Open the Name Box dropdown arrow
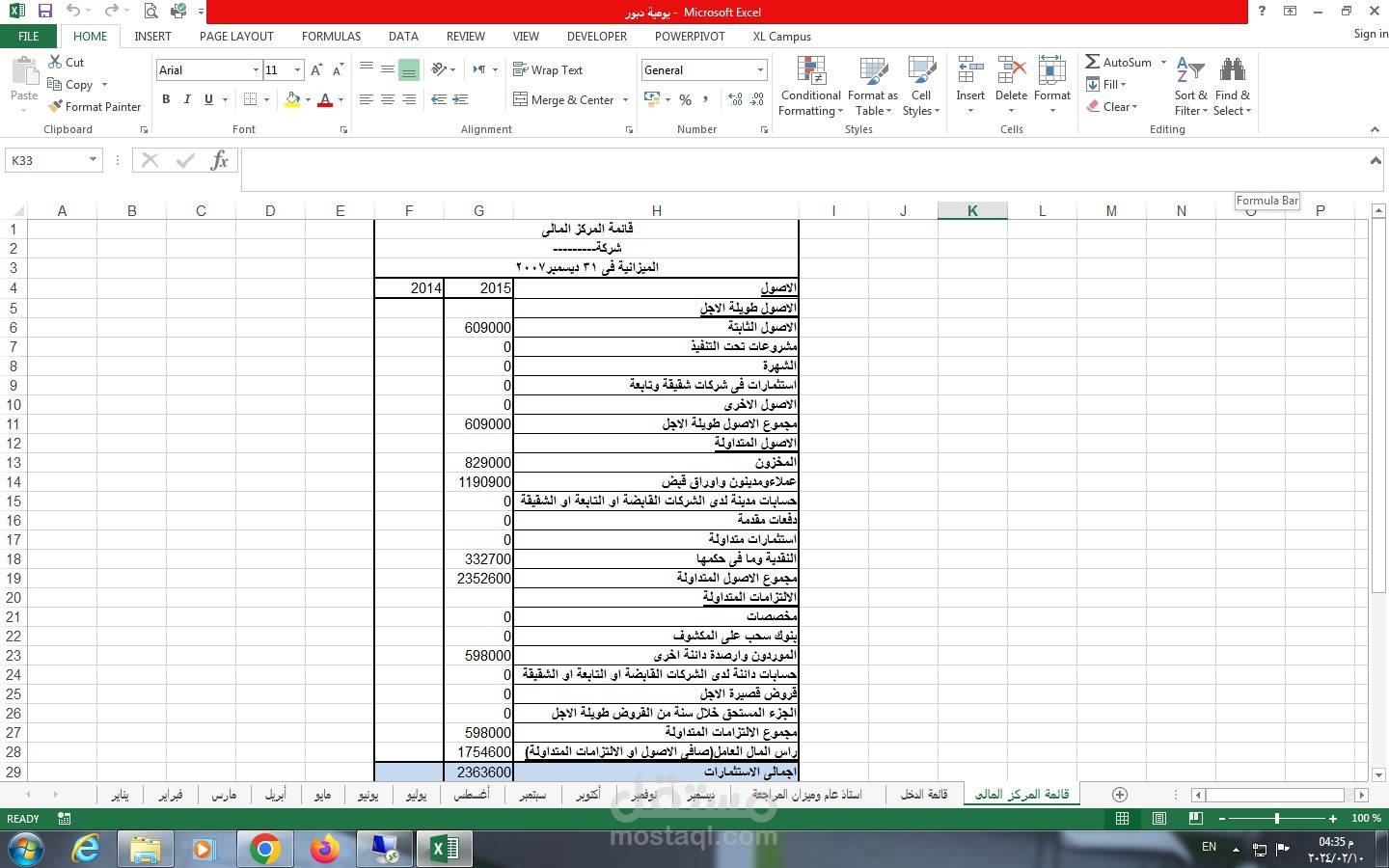This screenshot has height=868, width=1389. coord(93,160)
